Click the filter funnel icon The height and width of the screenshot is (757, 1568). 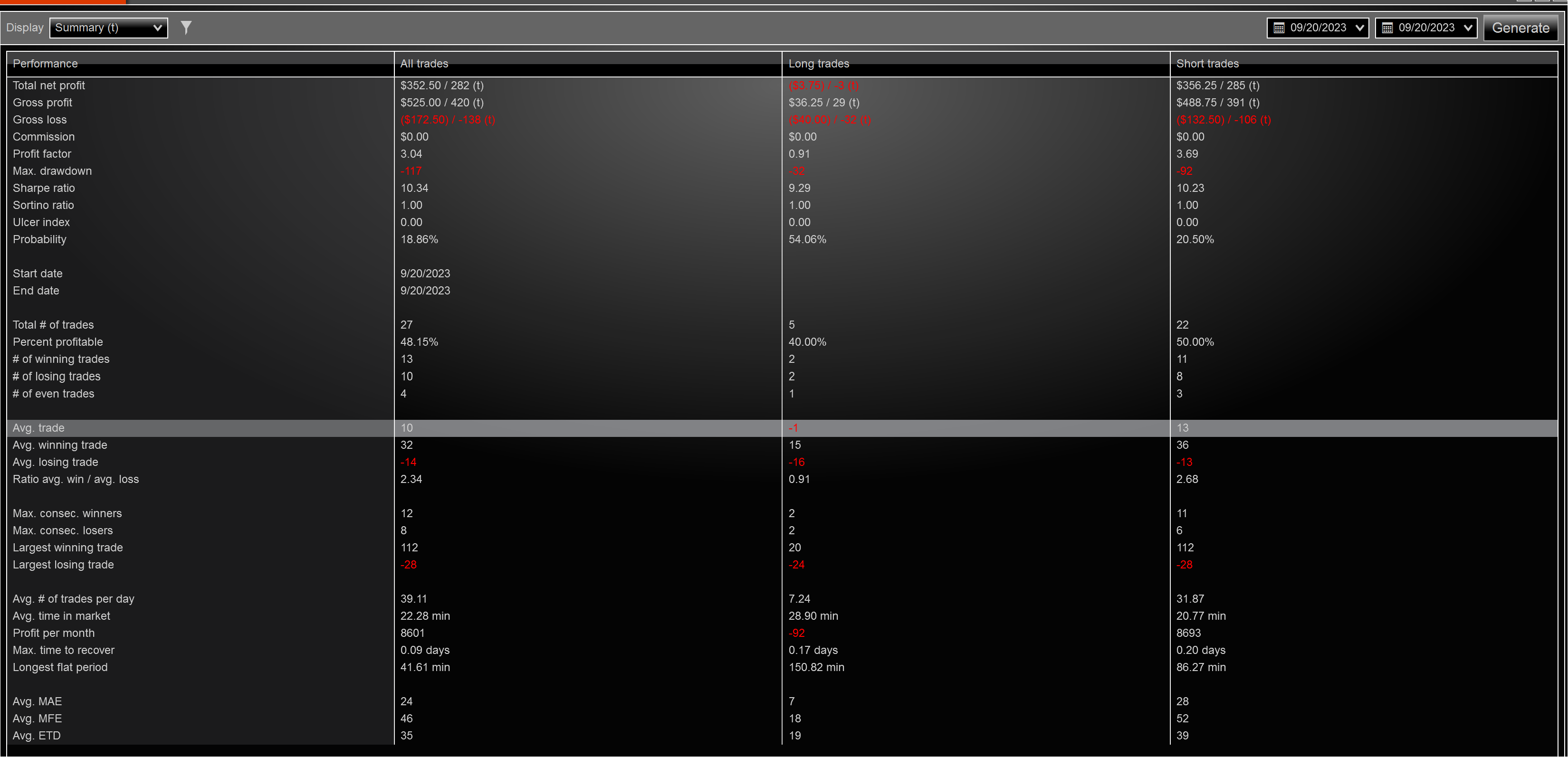186,28
